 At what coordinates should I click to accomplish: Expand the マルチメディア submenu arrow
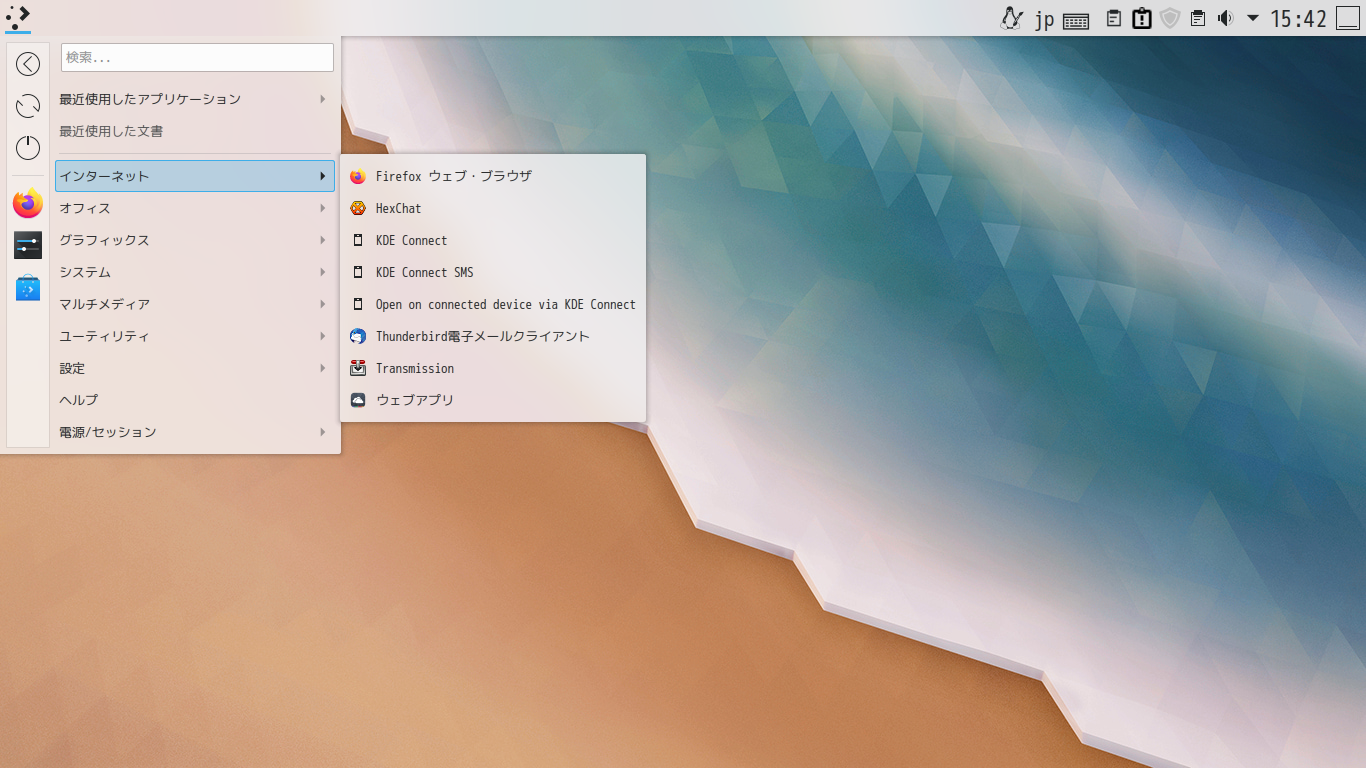click(322, 304)
